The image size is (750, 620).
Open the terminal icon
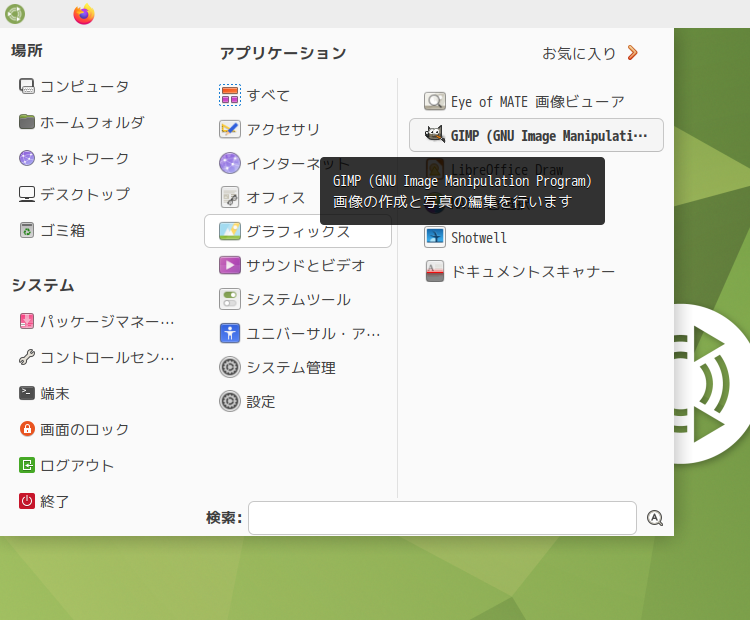[x=27, y=393]
